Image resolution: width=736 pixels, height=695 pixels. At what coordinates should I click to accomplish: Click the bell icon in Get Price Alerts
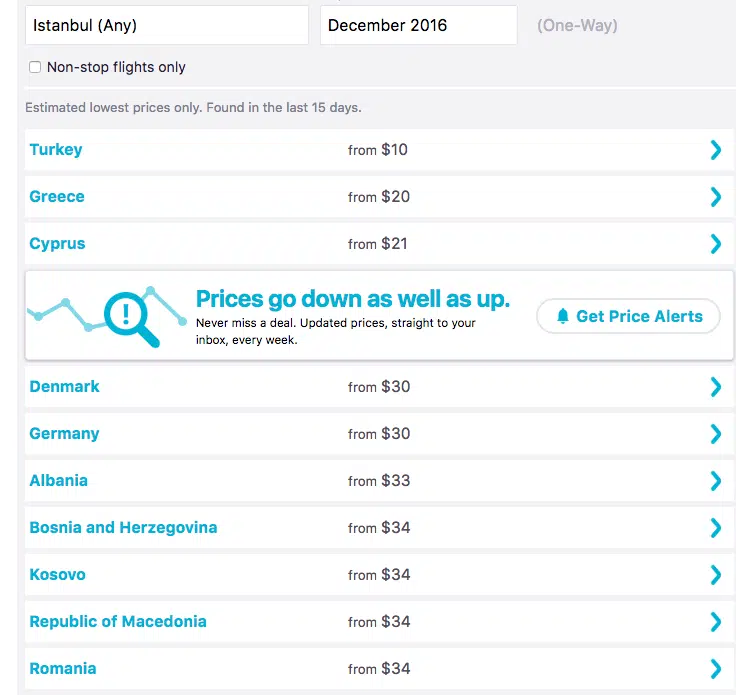pyautogui.click(x=563, y=316)
